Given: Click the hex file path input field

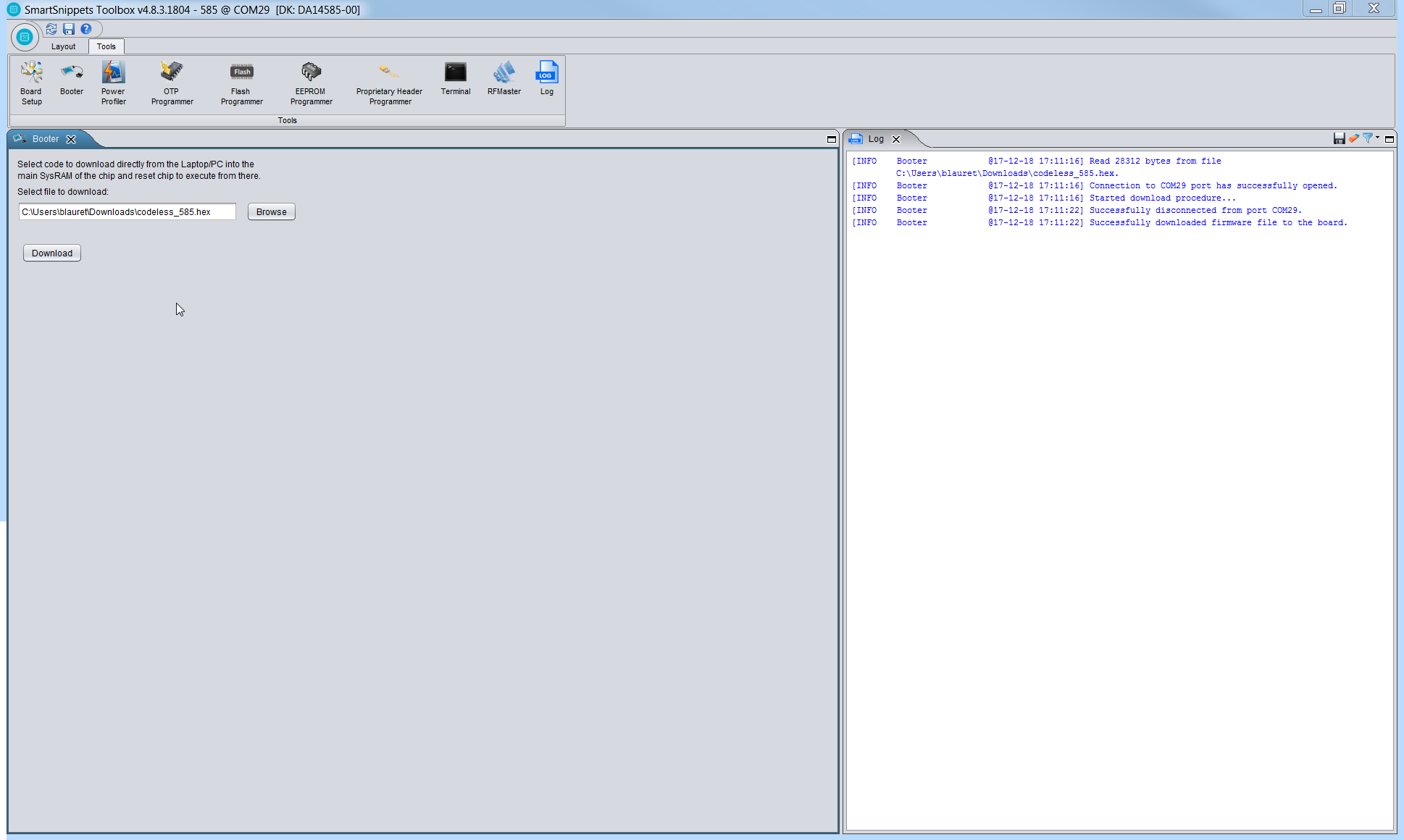Looking at the screenshot, I should tap(128, 211).
